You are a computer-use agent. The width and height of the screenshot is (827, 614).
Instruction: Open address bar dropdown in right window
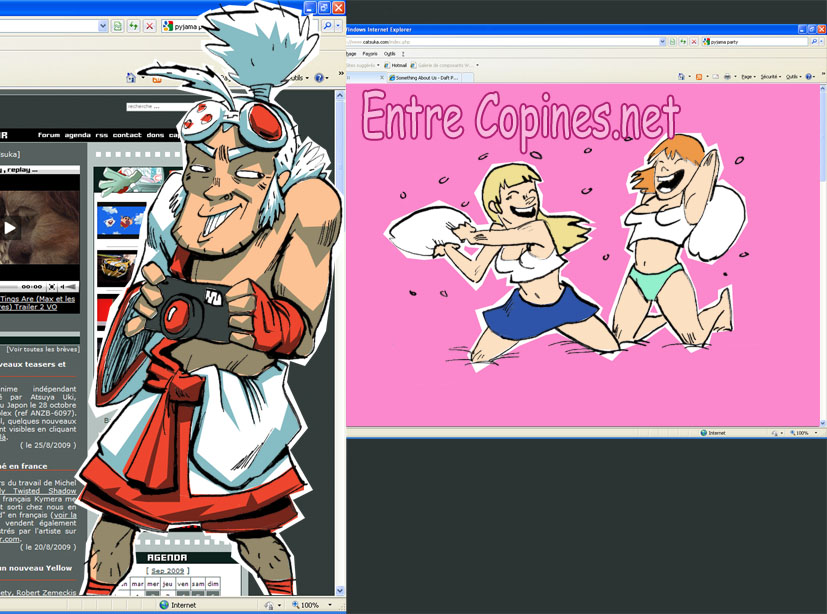662,42
